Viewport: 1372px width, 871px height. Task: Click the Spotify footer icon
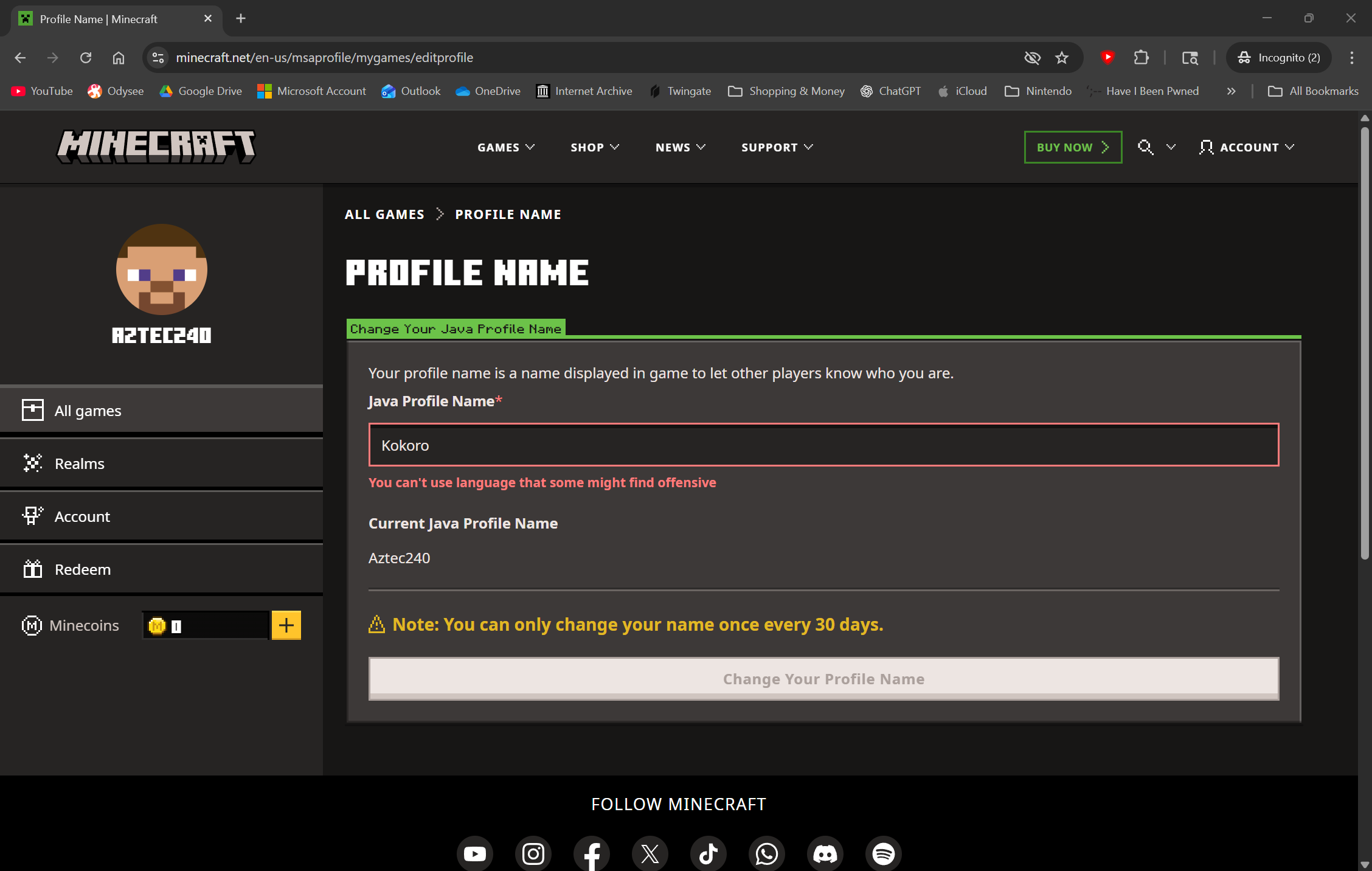pyautogui.click(x=883, y=853)
